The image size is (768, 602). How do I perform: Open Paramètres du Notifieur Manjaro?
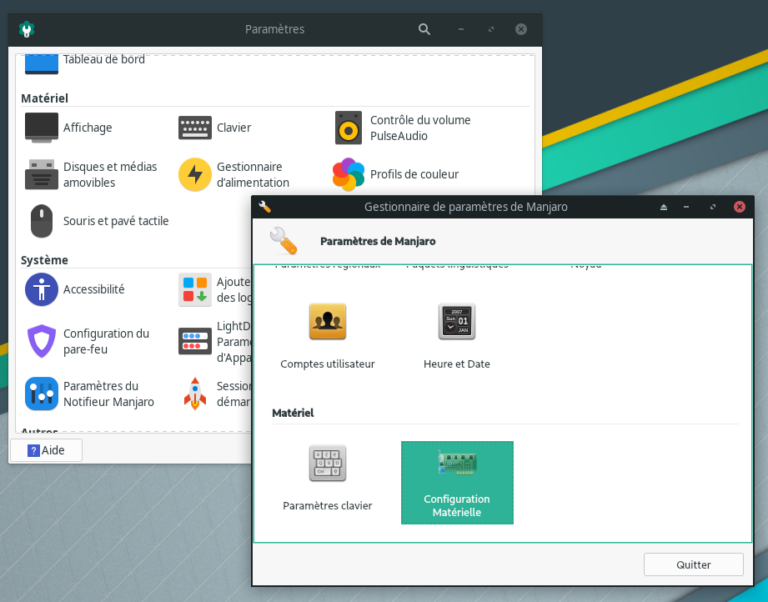(x=90, y=394)
